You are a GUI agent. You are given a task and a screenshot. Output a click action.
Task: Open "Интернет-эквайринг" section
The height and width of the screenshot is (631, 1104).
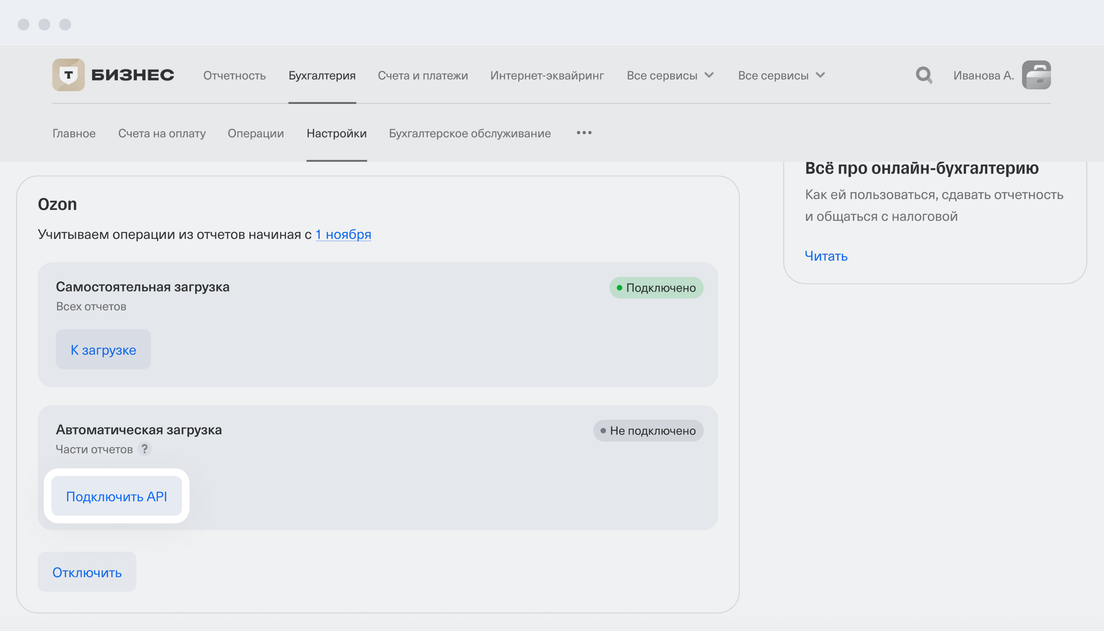coord(547,75)
